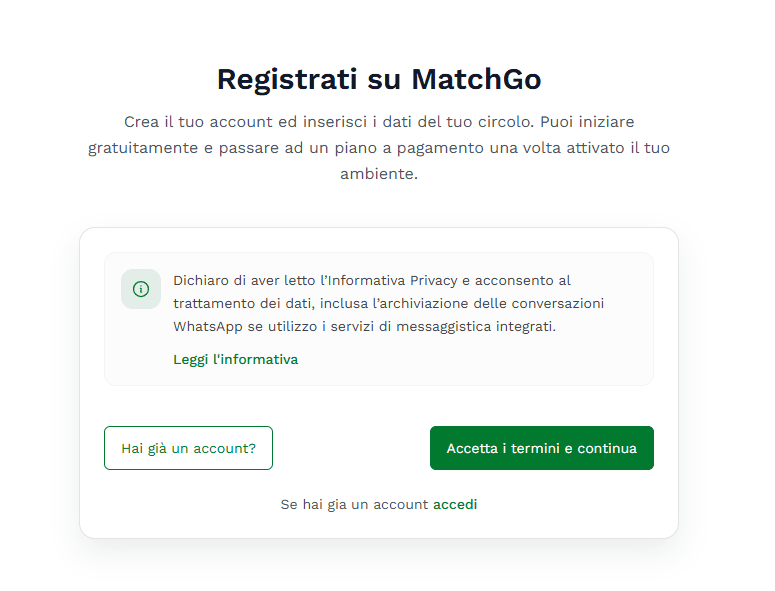Click the 'Dichiaro di aver letto' privacy text

coord(372,303)
